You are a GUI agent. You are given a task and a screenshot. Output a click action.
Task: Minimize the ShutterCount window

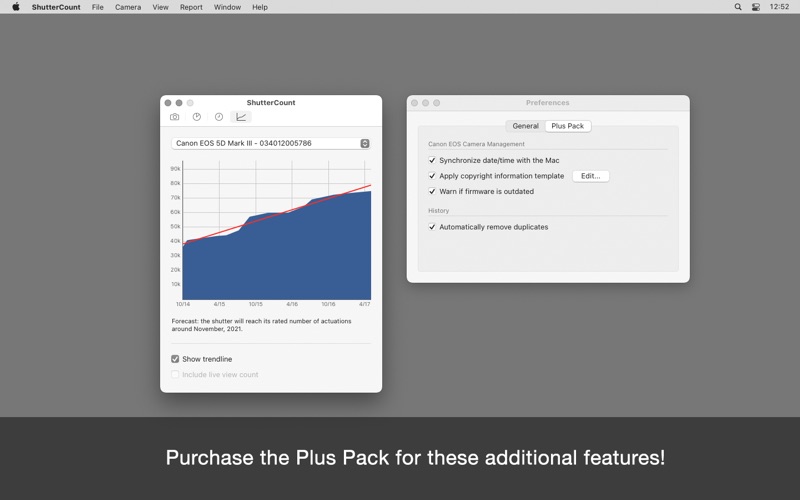179,103
